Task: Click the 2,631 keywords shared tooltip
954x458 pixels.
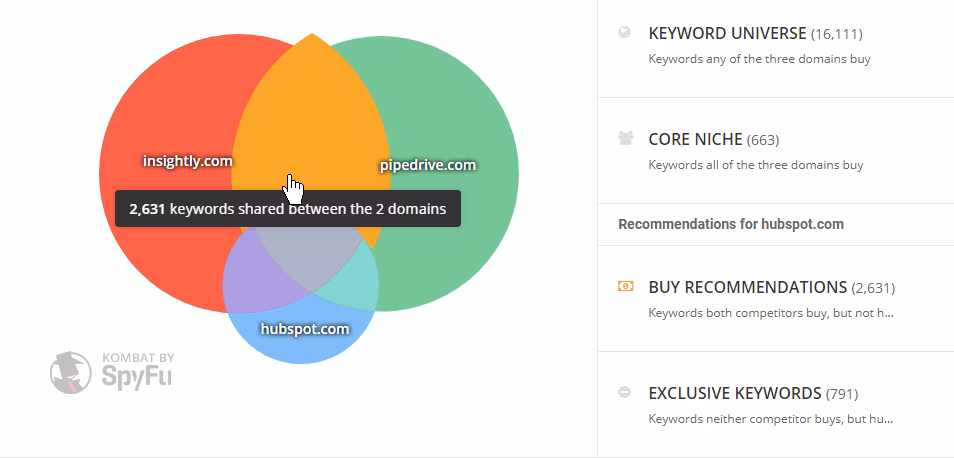Action: (x=287, y=209)
